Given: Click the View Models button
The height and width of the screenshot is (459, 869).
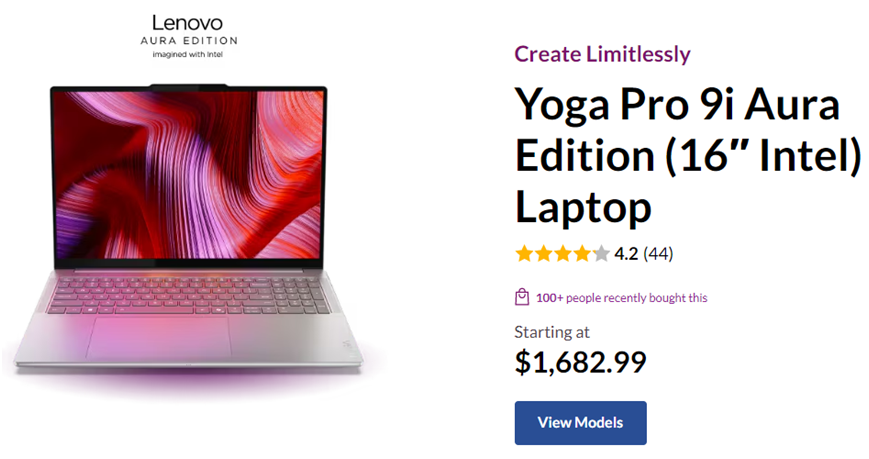Looking at the screenshot, I should tap(580, 422).
